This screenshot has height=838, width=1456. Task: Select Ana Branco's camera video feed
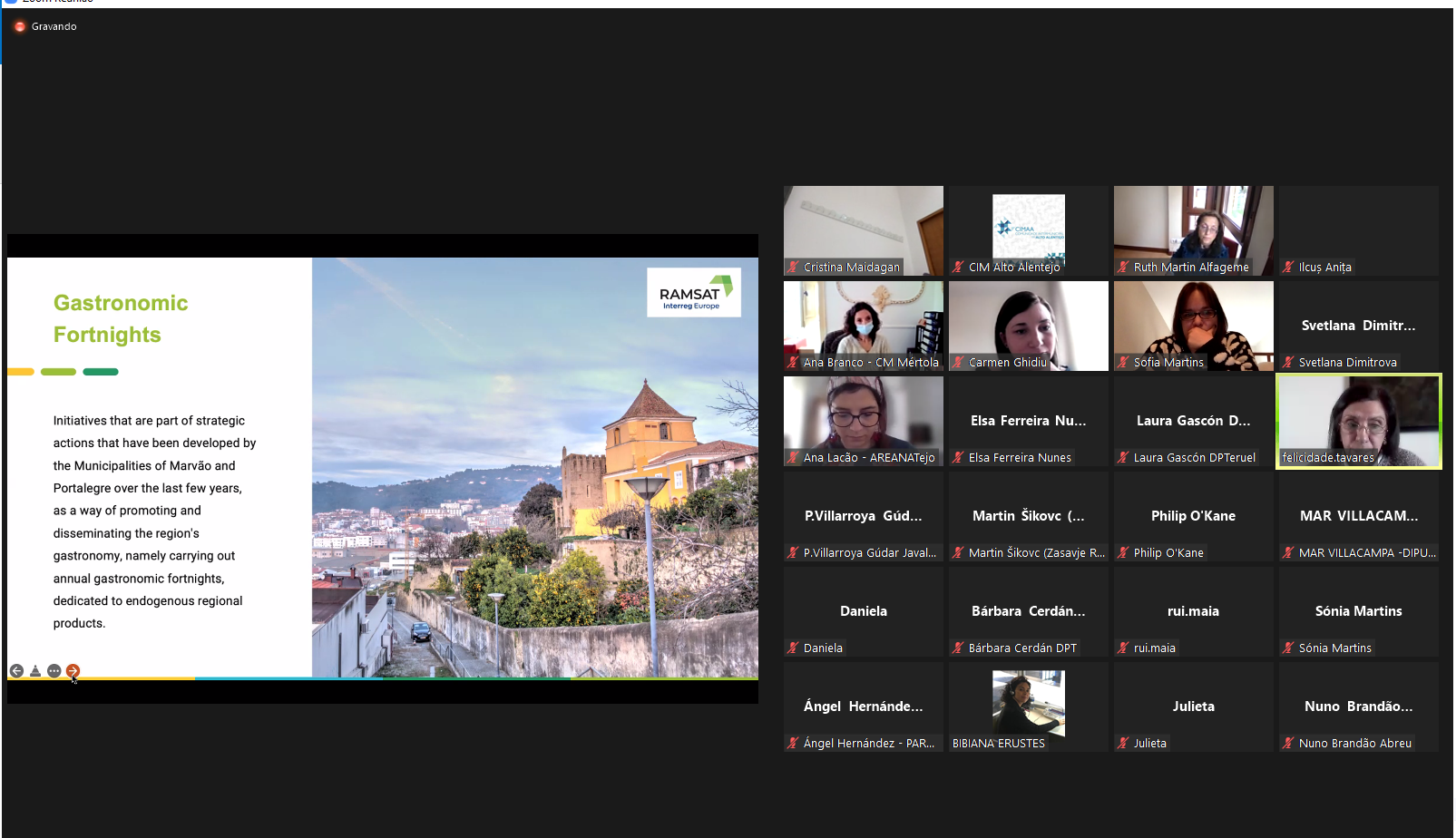(x=864, y=326)
